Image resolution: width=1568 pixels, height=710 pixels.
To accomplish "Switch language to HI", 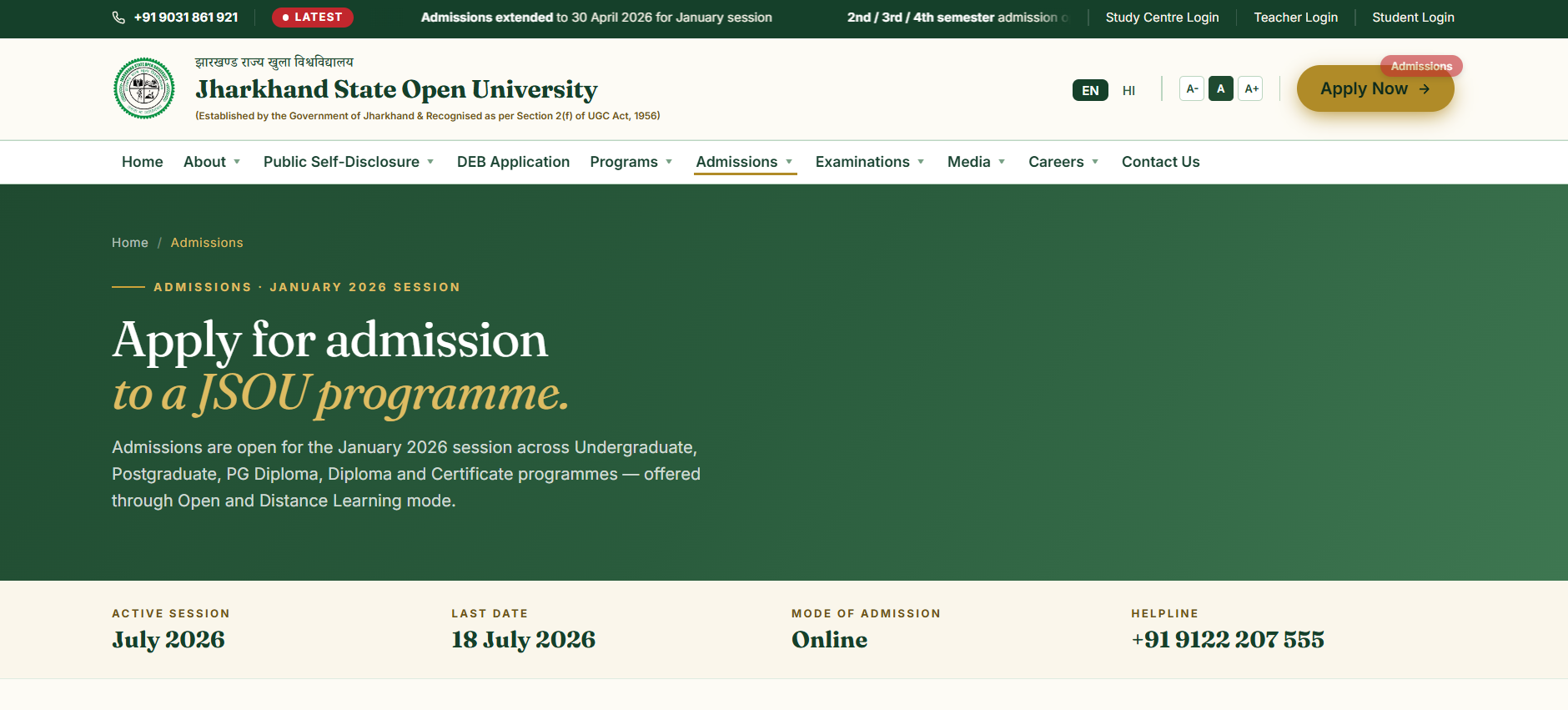I will tap(1128, 90).
